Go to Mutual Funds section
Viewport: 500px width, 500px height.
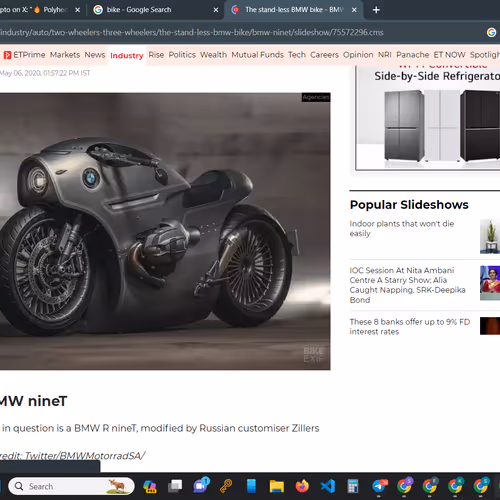pos(258,55)
